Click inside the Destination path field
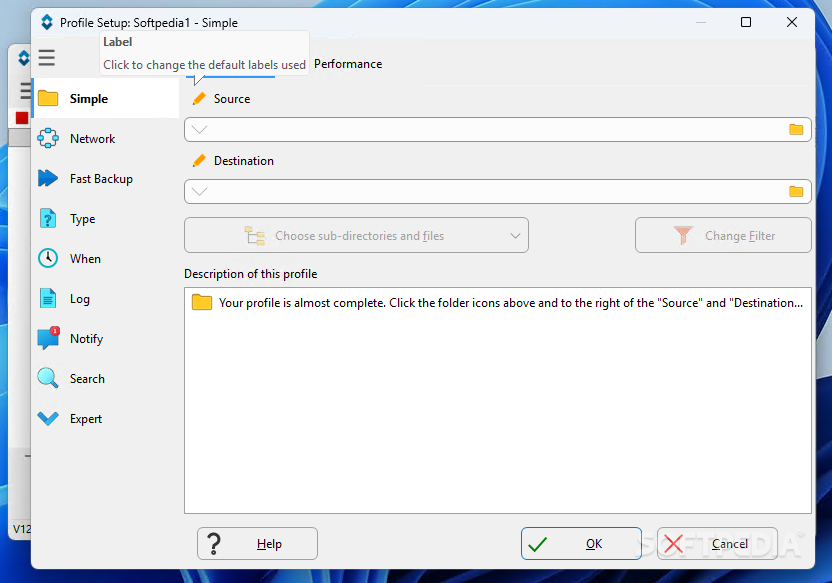The height and width of the screenshot is (583, 832). coord(498,192)
